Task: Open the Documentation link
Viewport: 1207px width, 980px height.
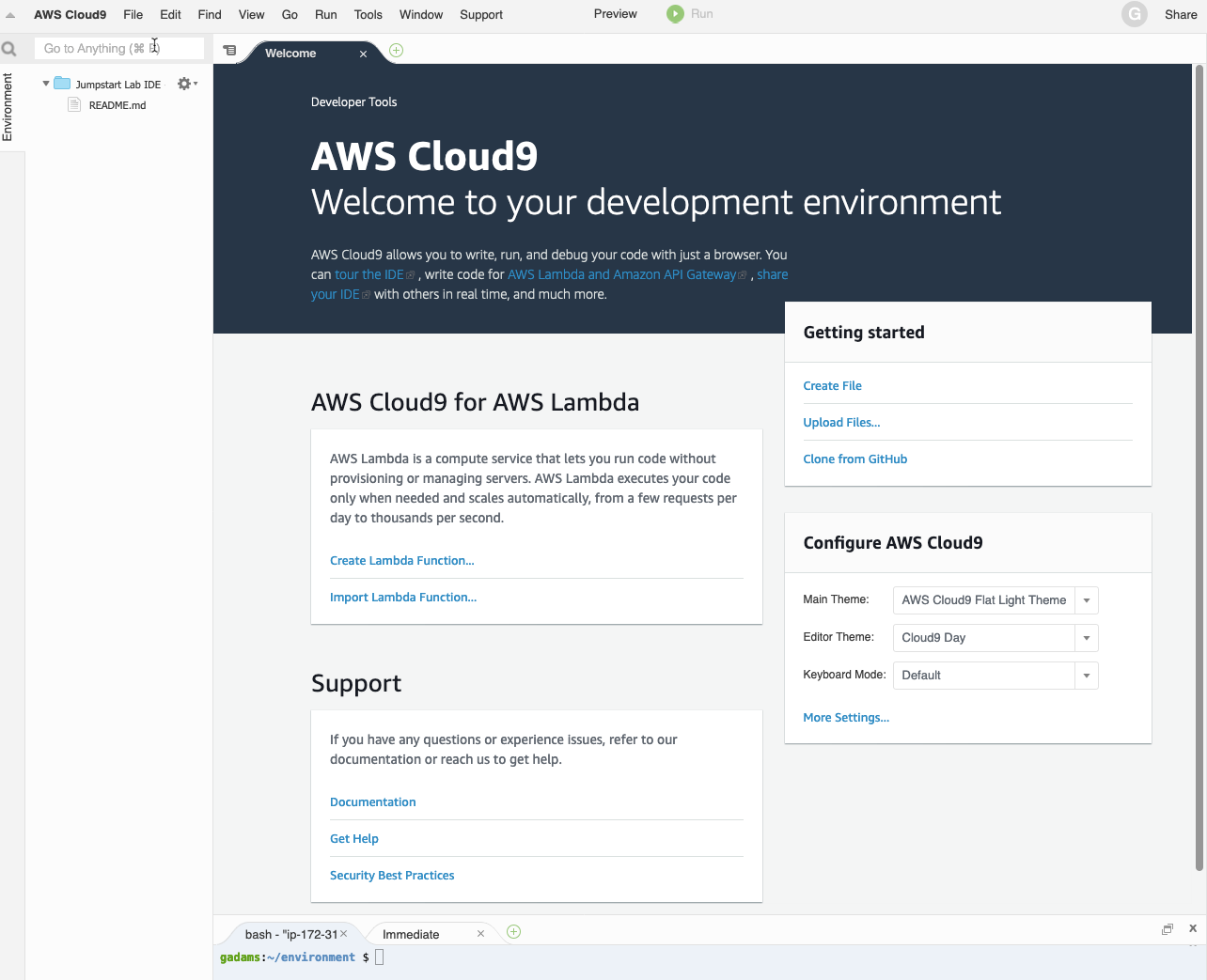Action: click(x=373, y=802)
